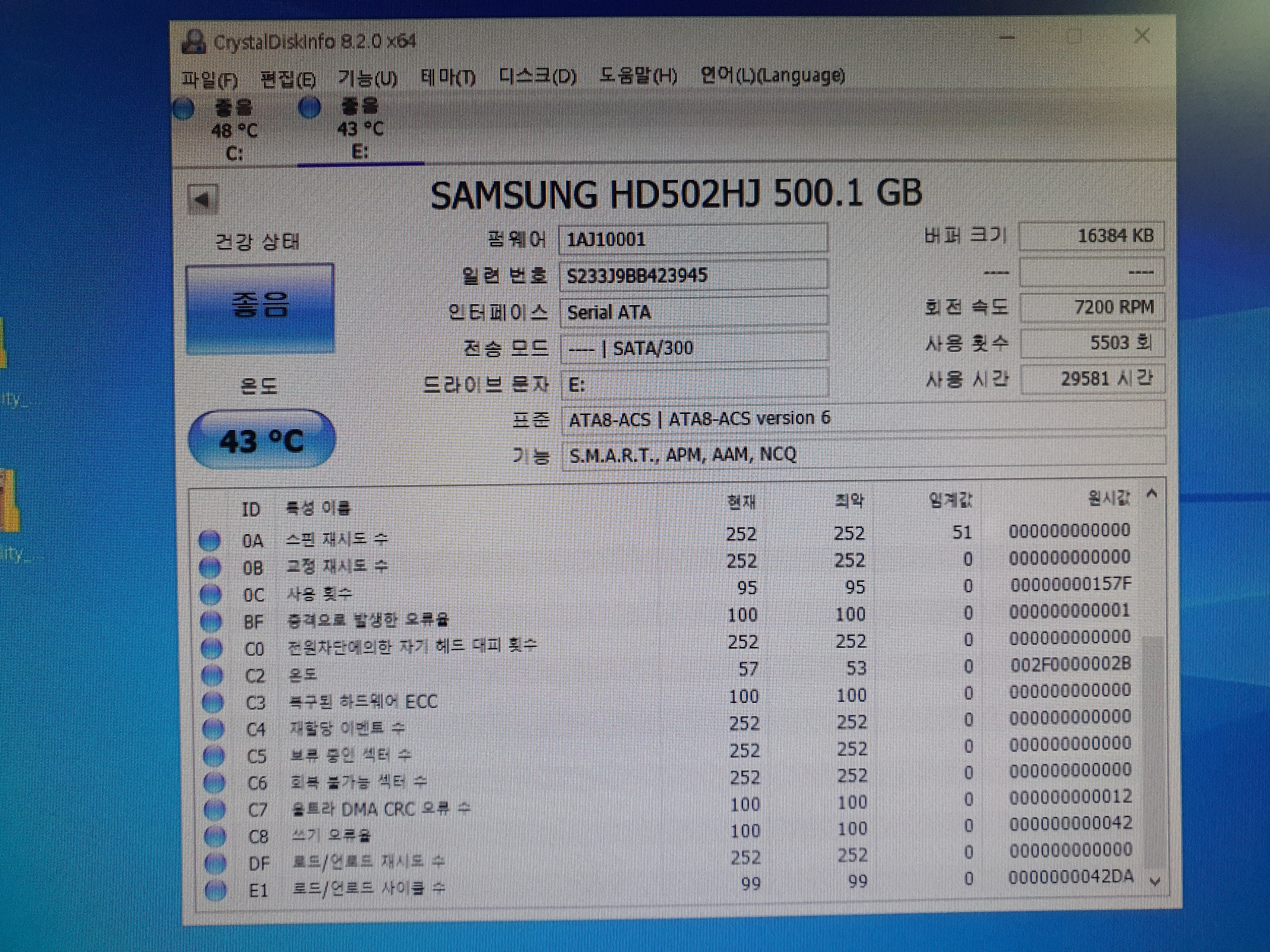Open the 편집(E) menu
Image resolution: width=1270 pixels, height=952 pixels.
[x=288, y=79]
